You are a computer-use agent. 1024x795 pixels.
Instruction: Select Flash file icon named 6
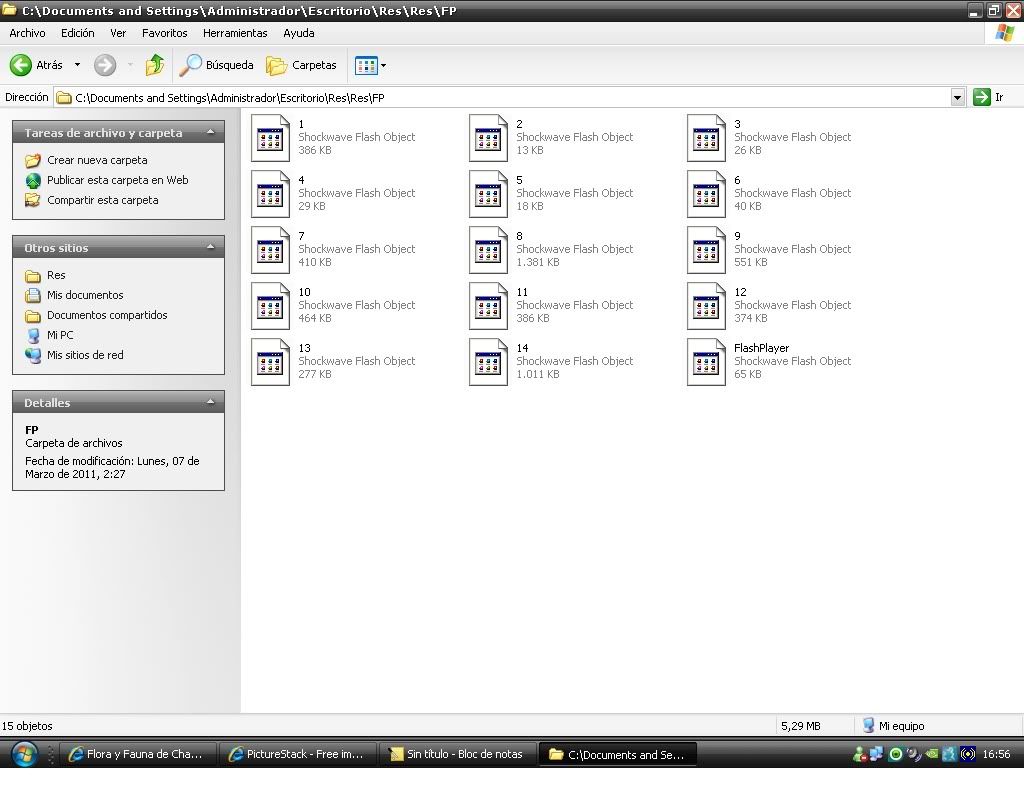(707, 194)
